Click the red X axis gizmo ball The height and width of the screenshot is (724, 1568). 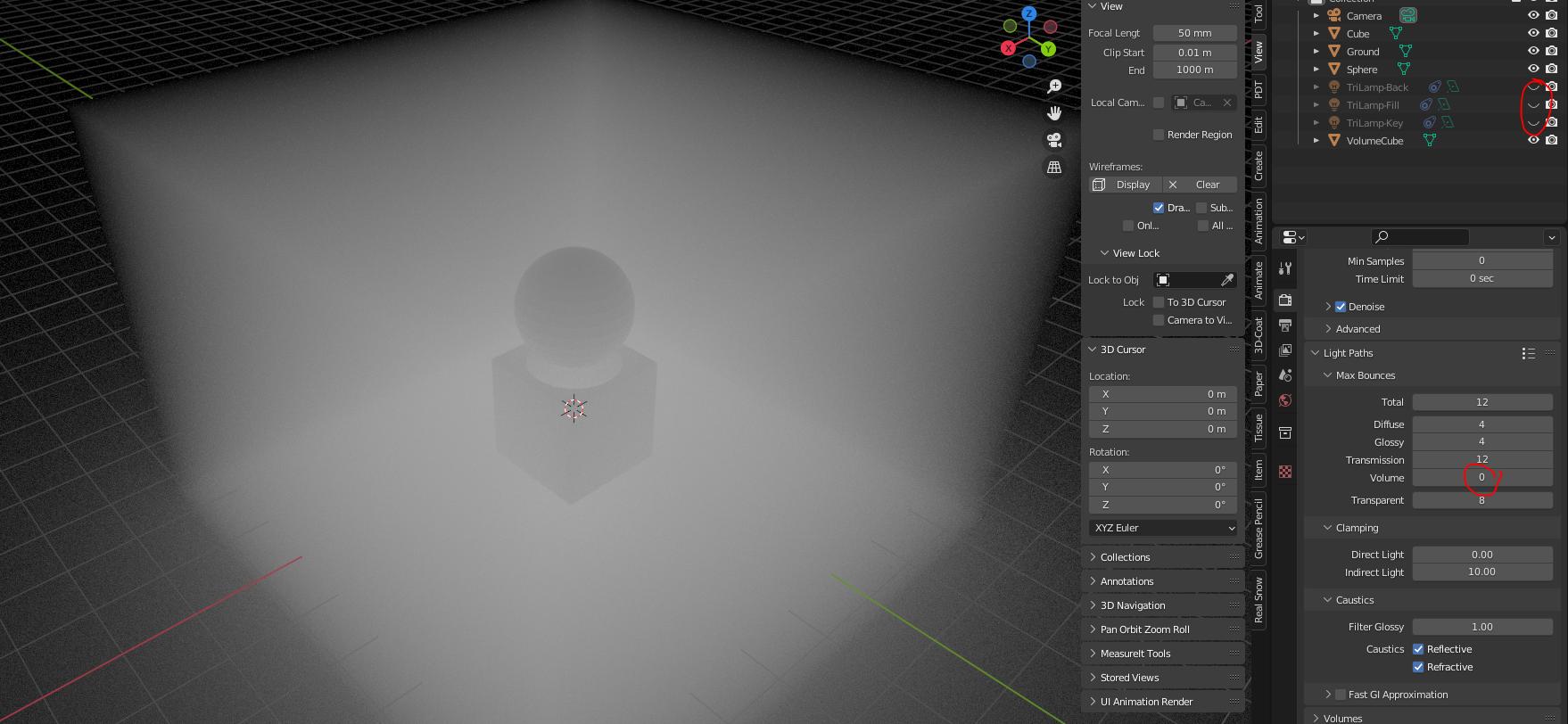coord(1008,48)
